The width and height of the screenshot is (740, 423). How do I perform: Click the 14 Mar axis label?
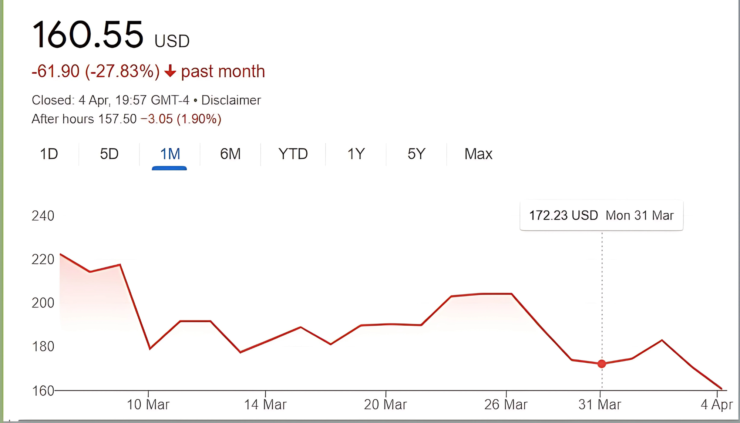(x=265, y=405)
